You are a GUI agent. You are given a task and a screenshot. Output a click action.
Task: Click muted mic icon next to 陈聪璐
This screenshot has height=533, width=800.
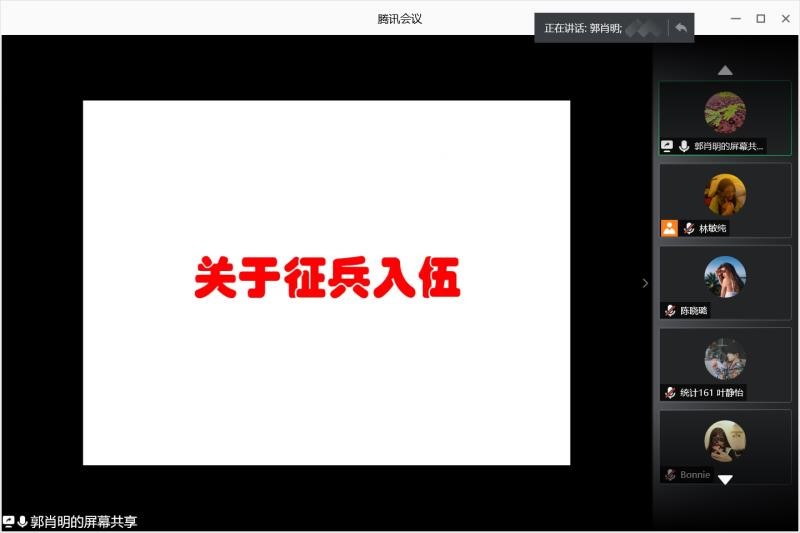[x=670, y=311]
